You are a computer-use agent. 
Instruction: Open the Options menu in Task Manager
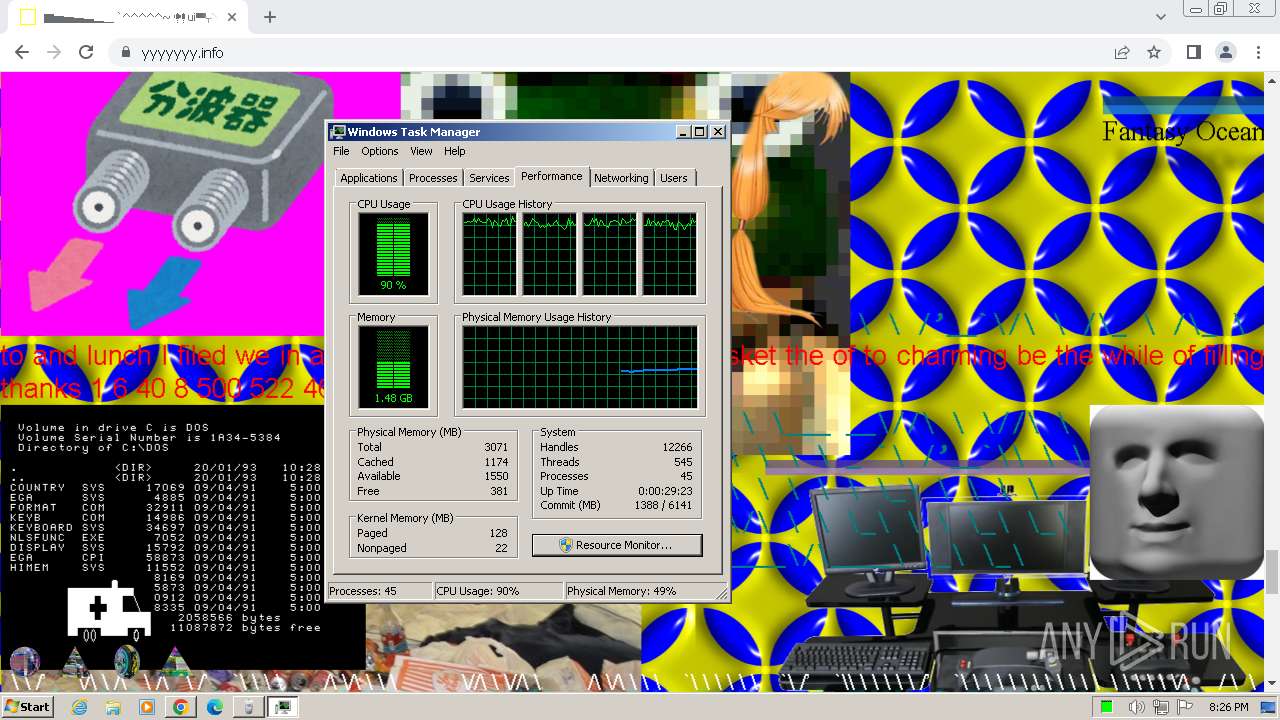point(379,151)
